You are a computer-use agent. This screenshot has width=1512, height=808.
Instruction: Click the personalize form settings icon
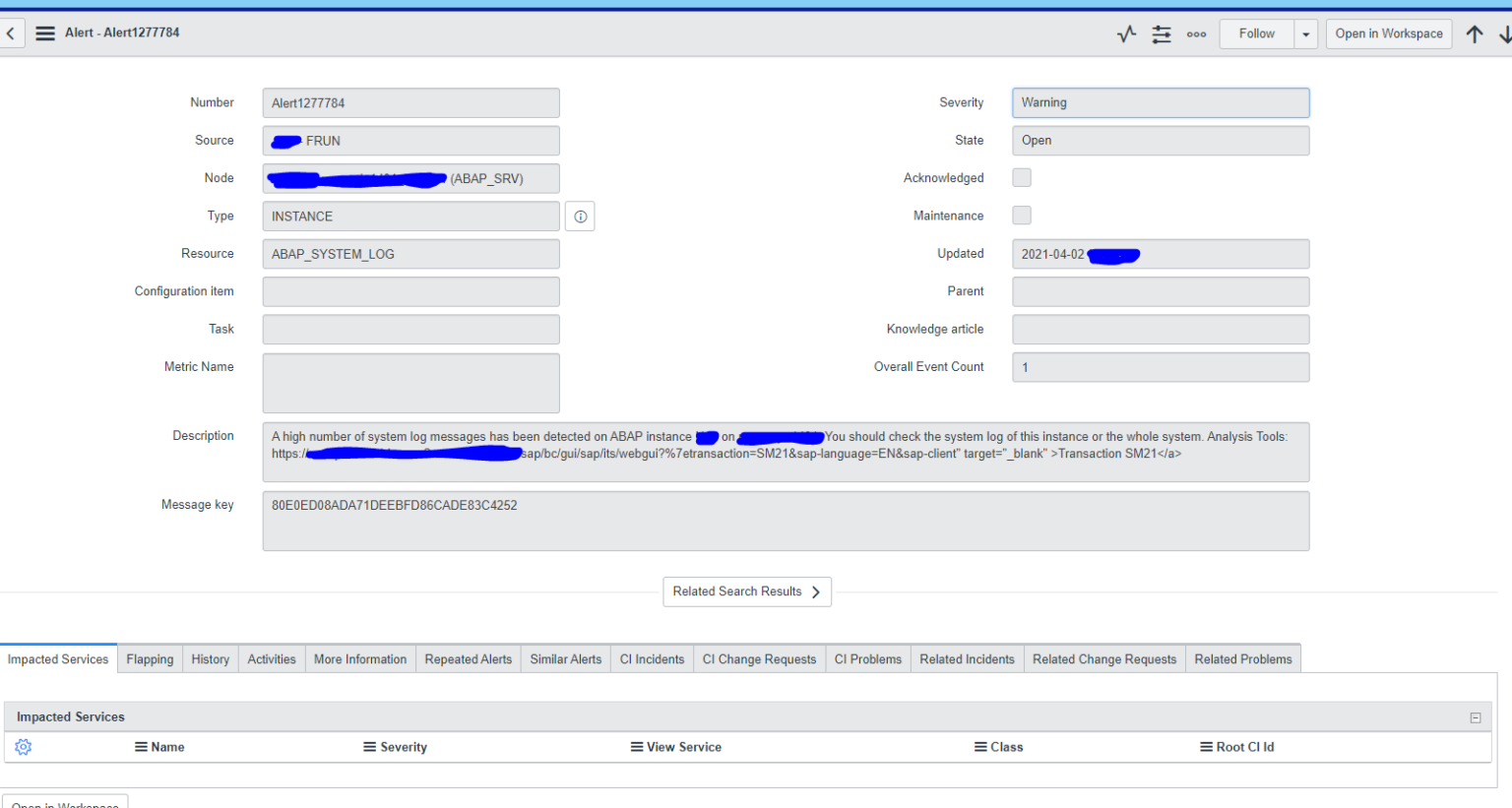(1162, 32)
